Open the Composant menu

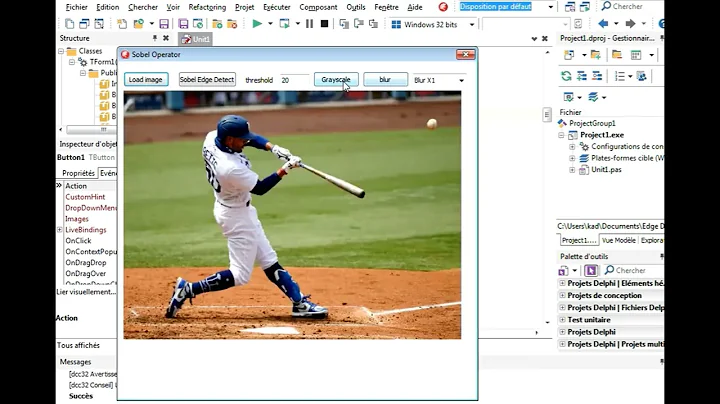tap(318, 7)
